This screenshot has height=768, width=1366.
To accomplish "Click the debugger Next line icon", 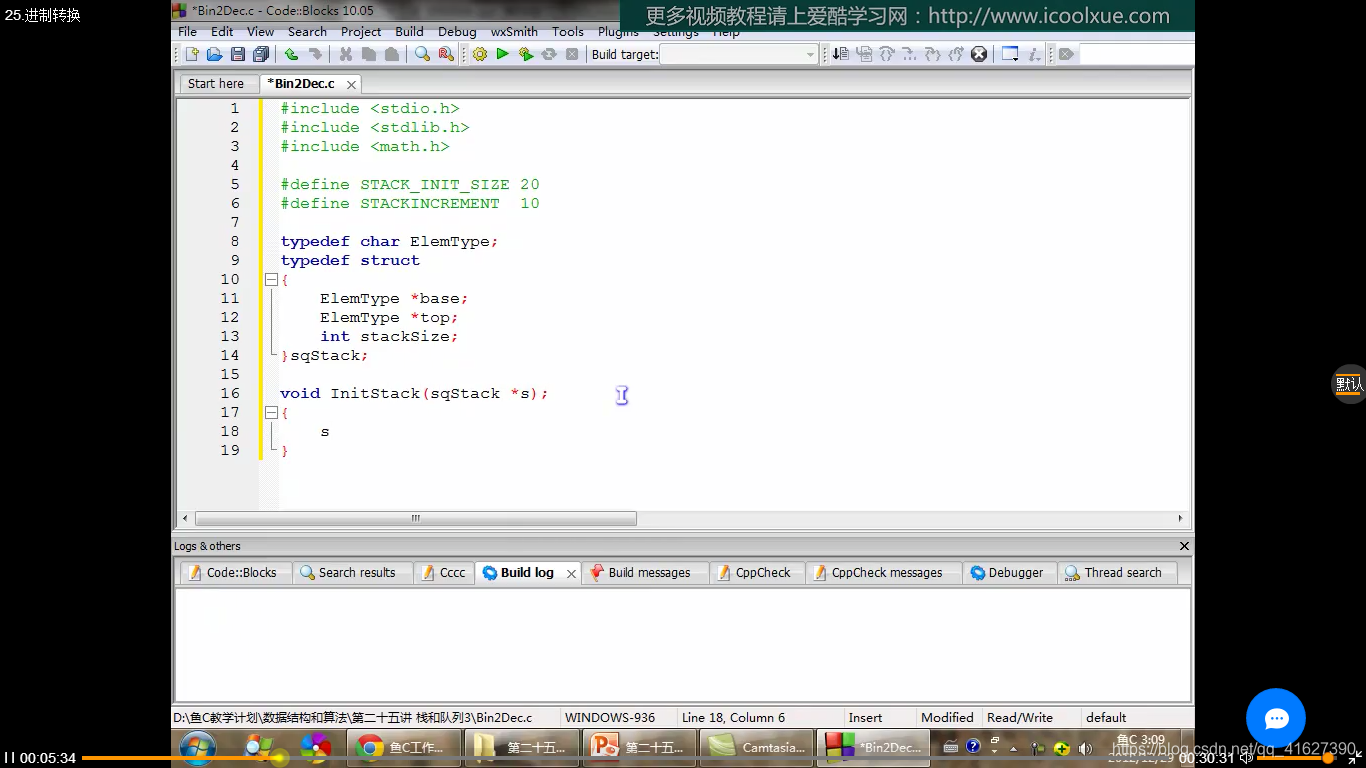I will [887, 54].
